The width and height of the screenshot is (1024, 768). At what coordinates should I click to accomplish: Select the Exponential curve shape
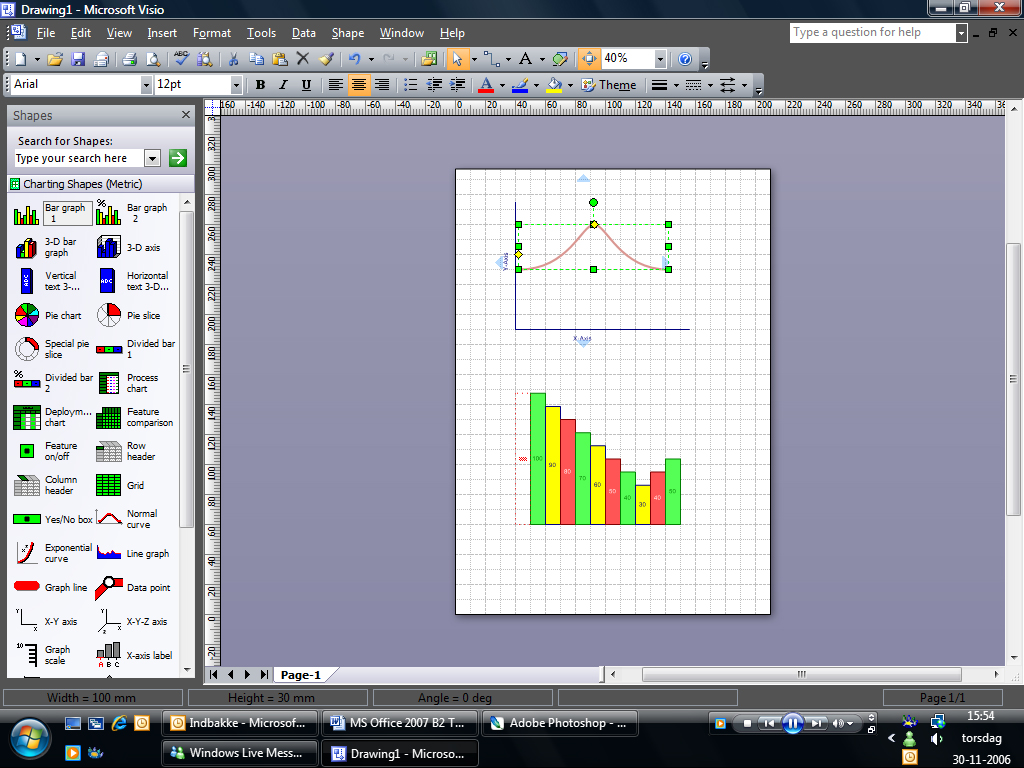27,553
